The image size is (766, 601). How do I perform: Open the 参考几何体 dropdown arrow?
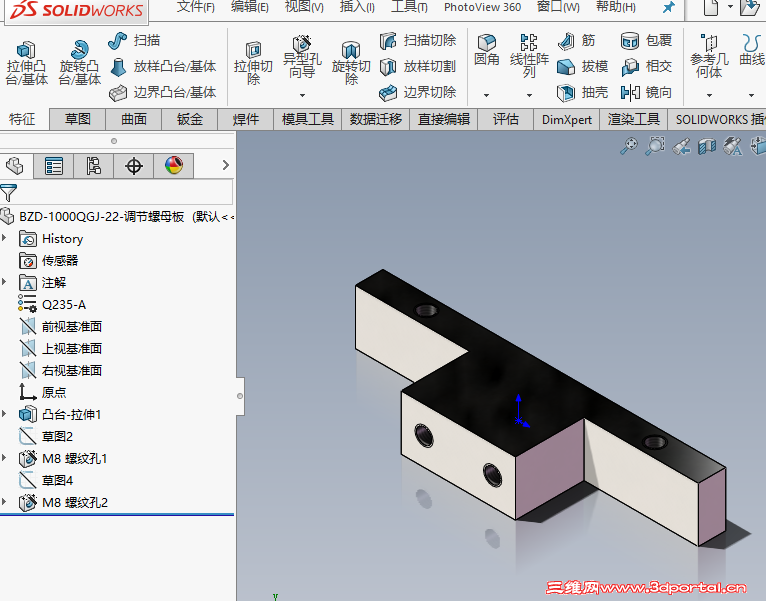click(x=709, y=95)
